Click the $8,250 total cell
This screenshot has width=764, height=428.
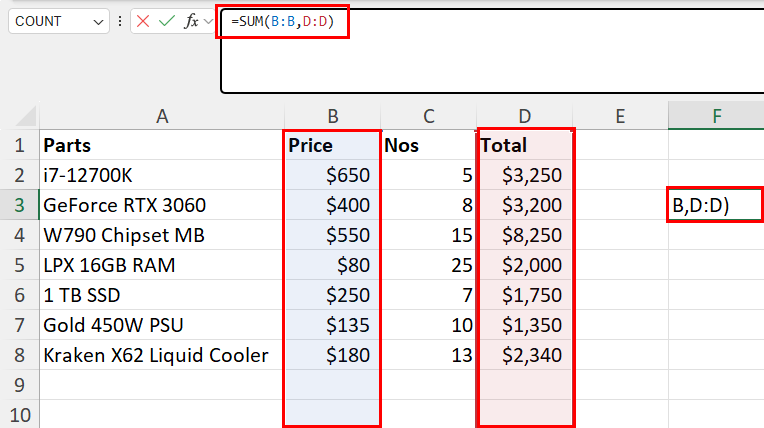point(524,235)
